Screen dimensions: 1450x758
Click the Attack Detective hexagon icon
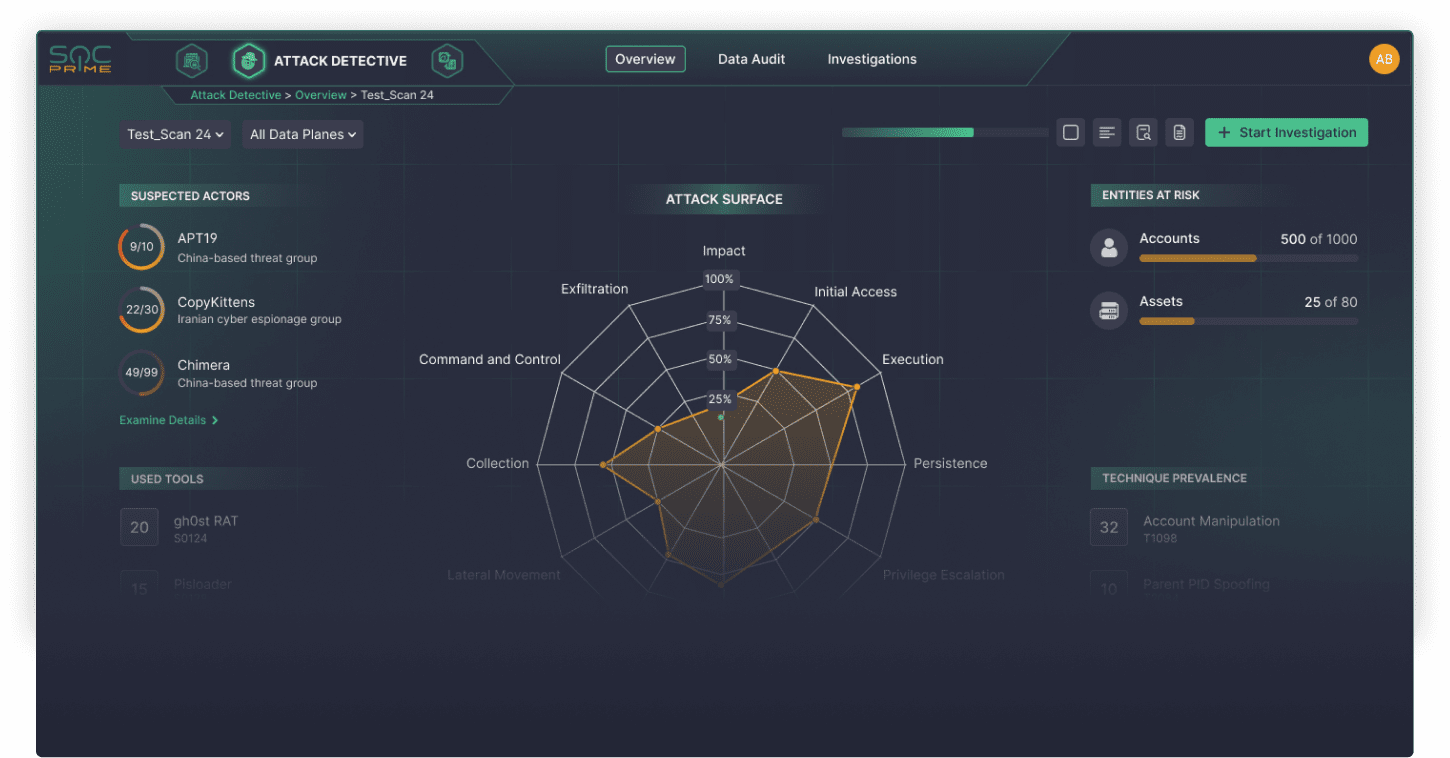click(x=248, y=61)
